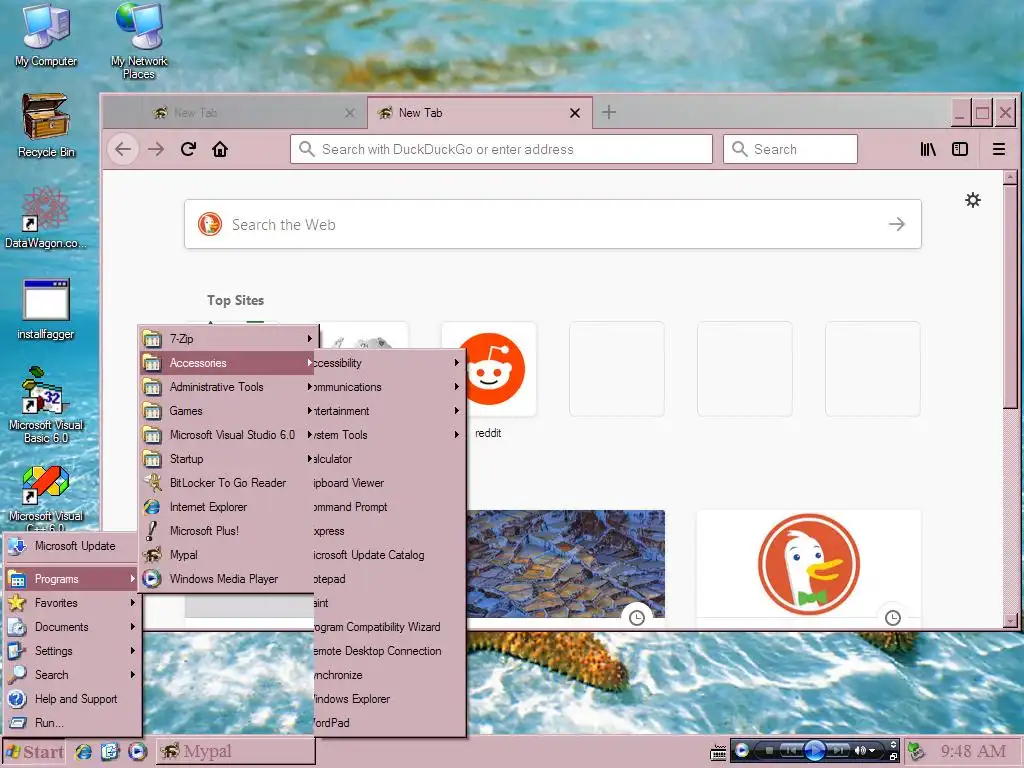Launch Windows Media Player from quick launch
Image resolution: width=1024 pixels, height=768 pixels.
(x=137, y=752)
